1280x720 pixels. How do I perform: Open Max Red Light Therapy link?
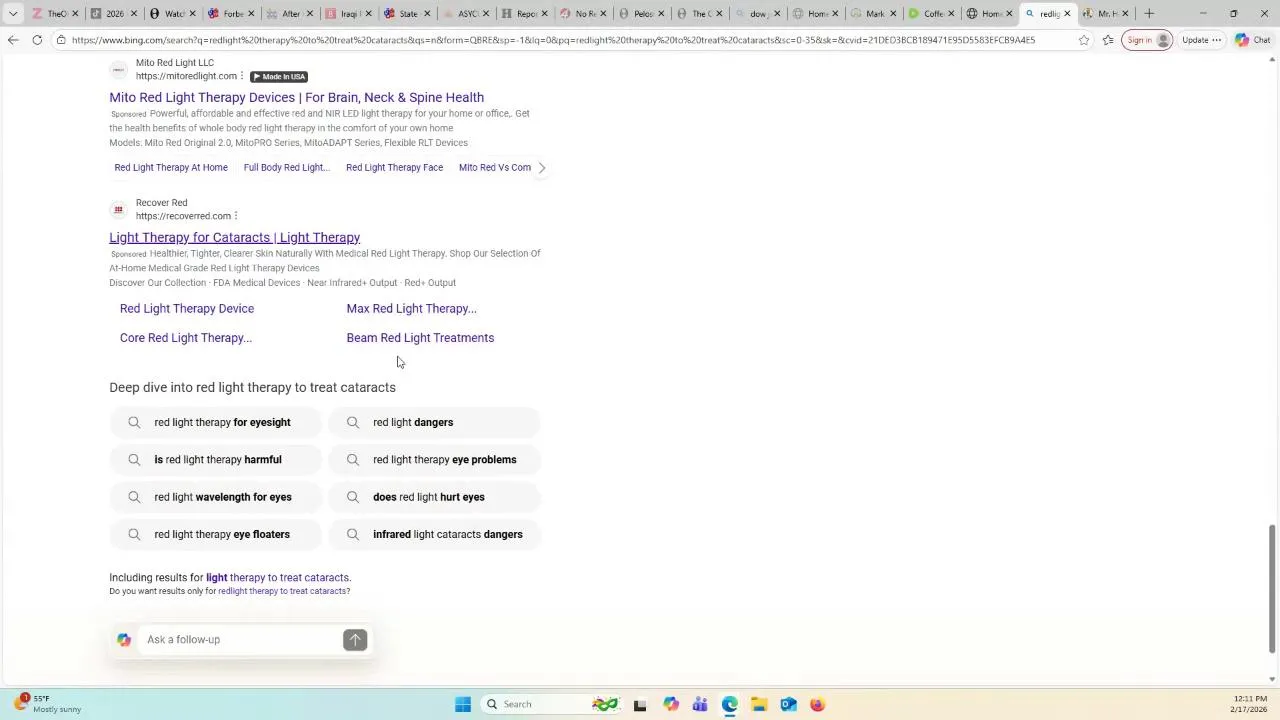(411, 308)
